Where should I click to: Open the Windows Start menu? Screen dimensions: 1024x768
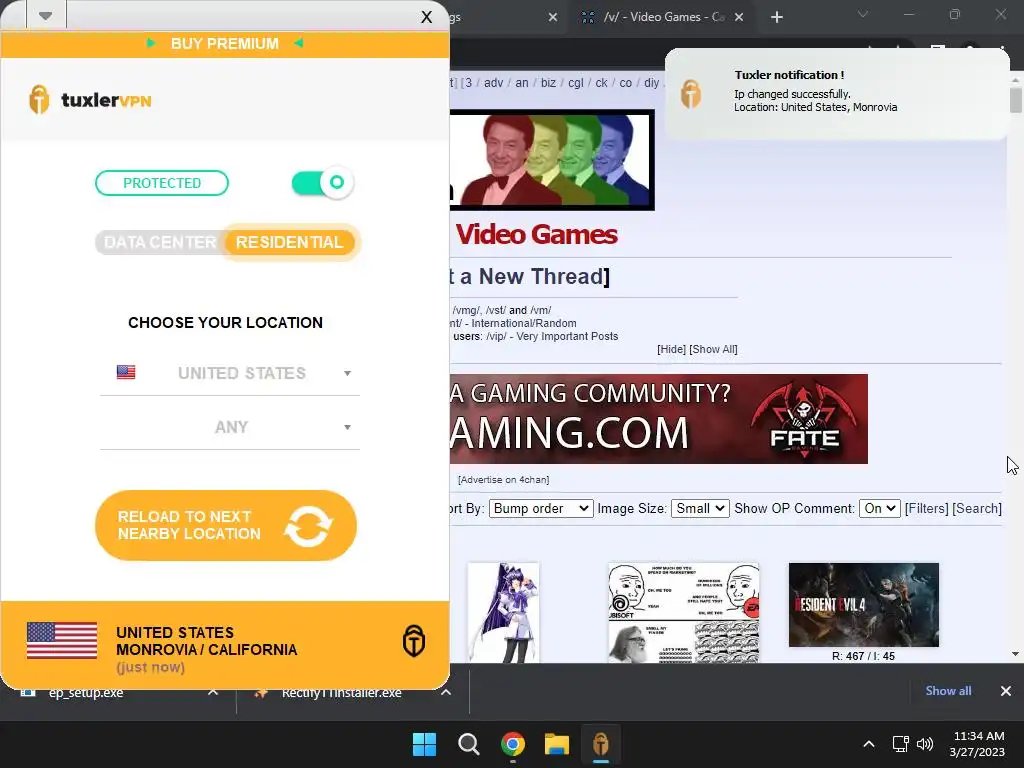[424, 744]
